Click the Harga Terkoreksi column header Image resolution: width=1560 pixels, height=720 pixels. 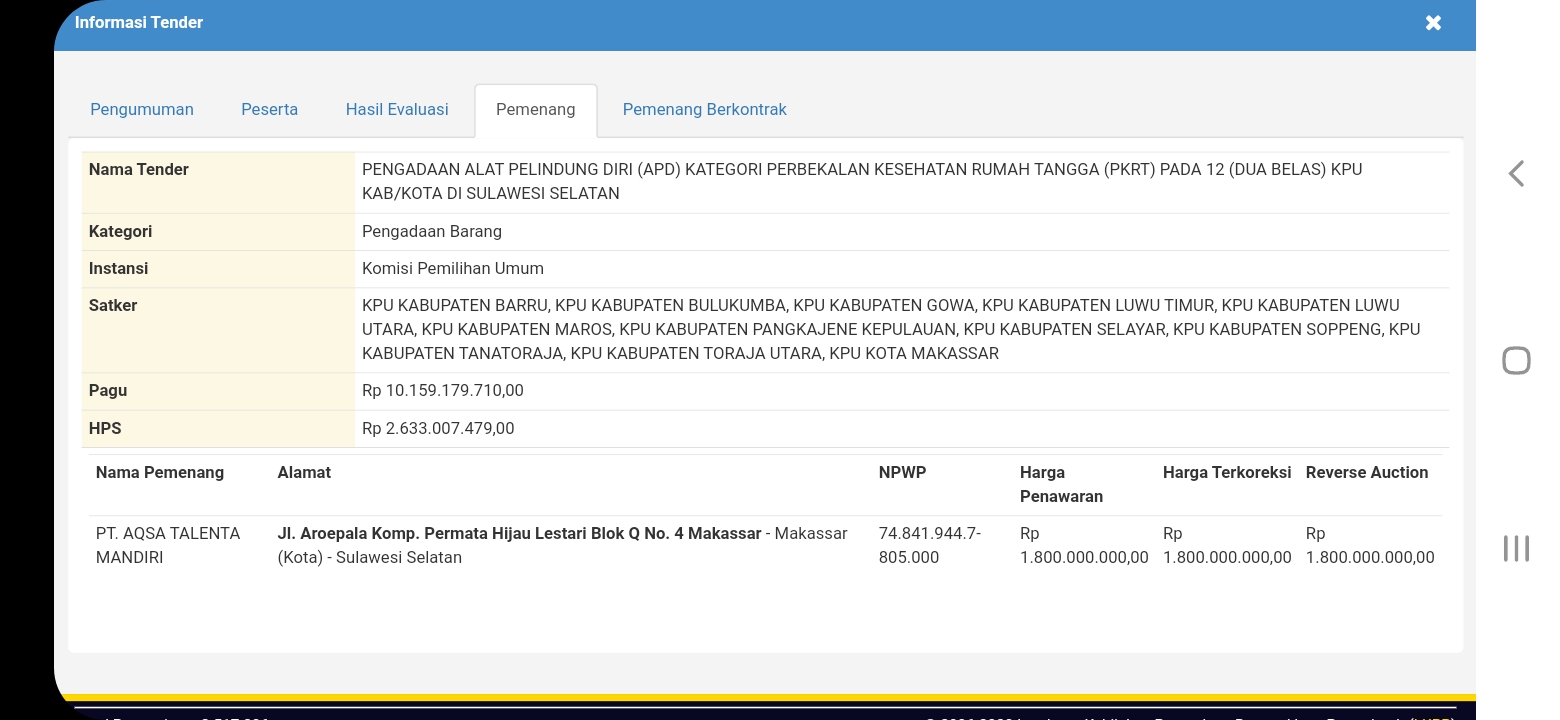tap(1226, 472)
